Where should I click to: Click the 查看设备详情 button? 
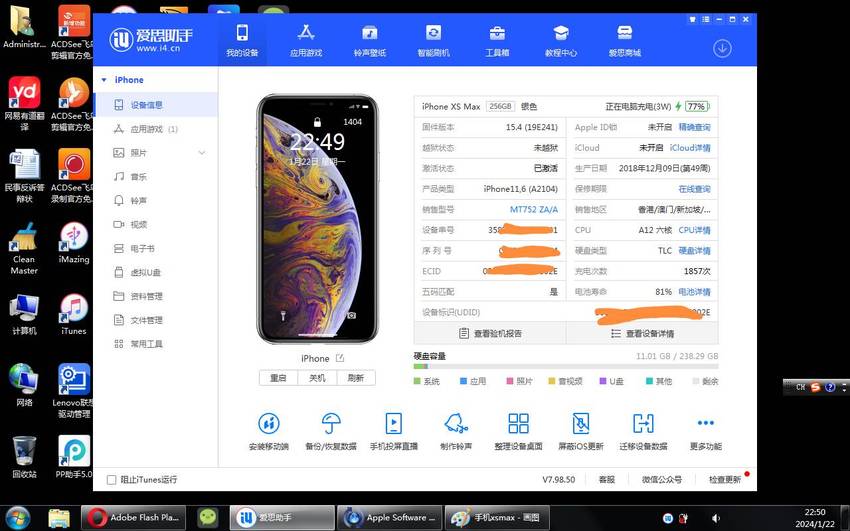point(642,333)
